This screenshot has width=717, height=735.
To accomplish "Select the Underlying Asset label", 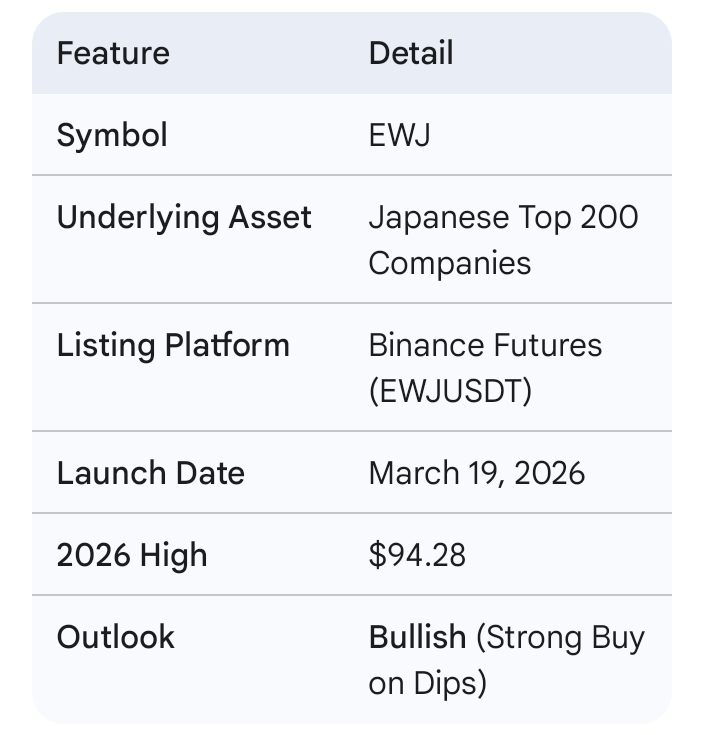I will click(184, 217).
